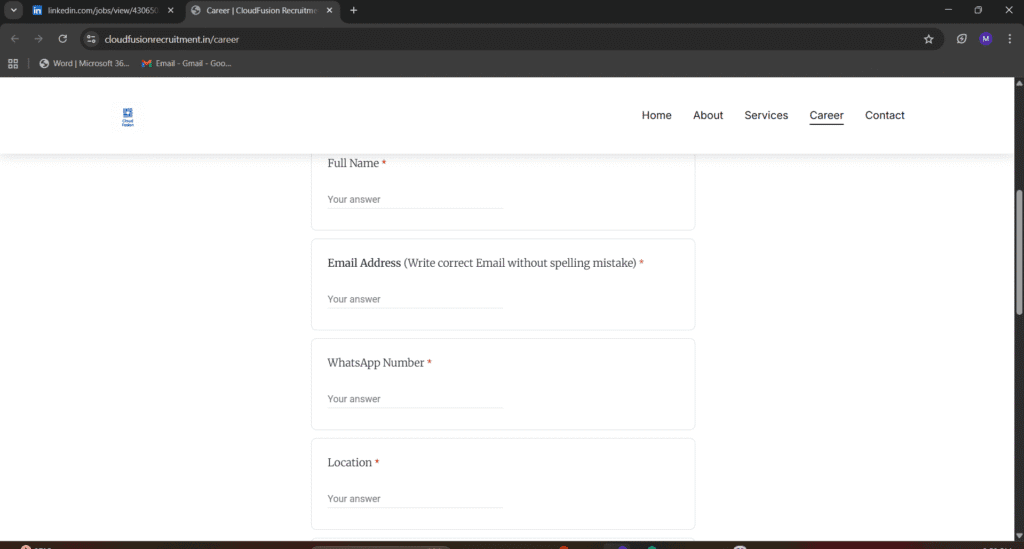This screenshot has height=549, width=1024.
Task: Open the apps grid in bookmarks bar
Action: click(x=13, y=63)
